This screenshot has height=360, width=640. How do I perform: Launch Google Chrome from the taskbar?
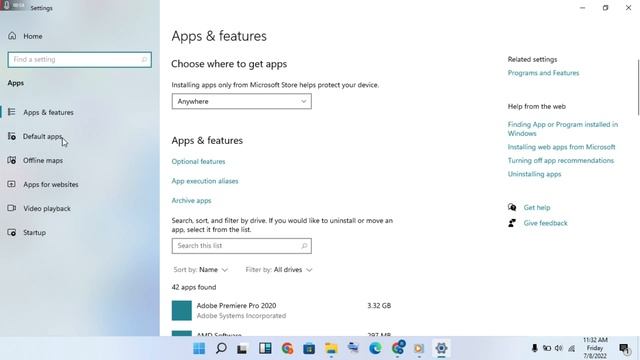click(x=287, y=349)
